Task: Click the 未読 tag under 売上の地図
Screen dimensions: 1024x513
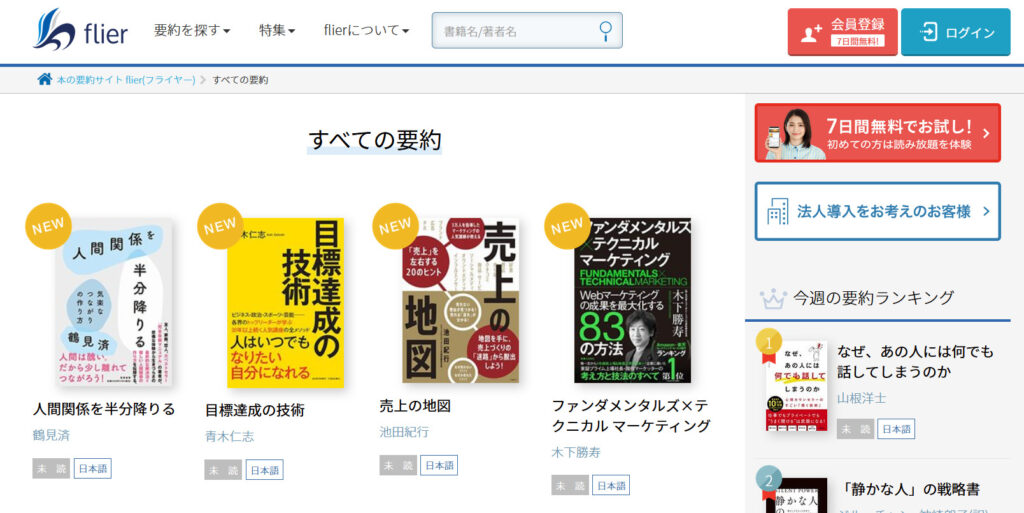Action: [x=398, y=465]
